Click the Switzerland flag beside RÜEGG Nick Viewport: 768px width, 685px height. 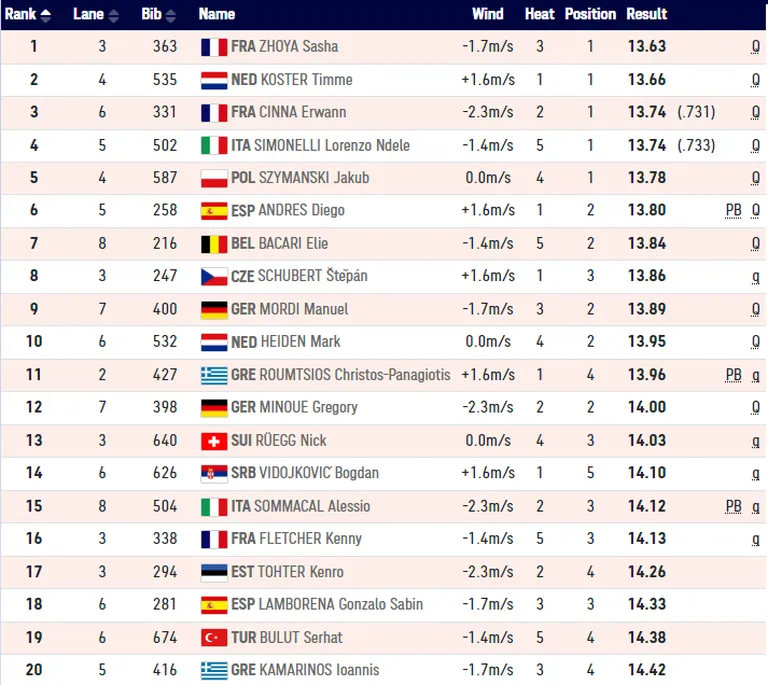pos(214,441)
